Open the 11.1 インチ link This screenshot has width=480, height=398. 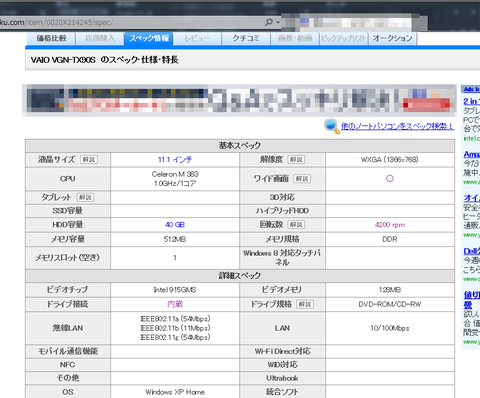pos(175,160)
